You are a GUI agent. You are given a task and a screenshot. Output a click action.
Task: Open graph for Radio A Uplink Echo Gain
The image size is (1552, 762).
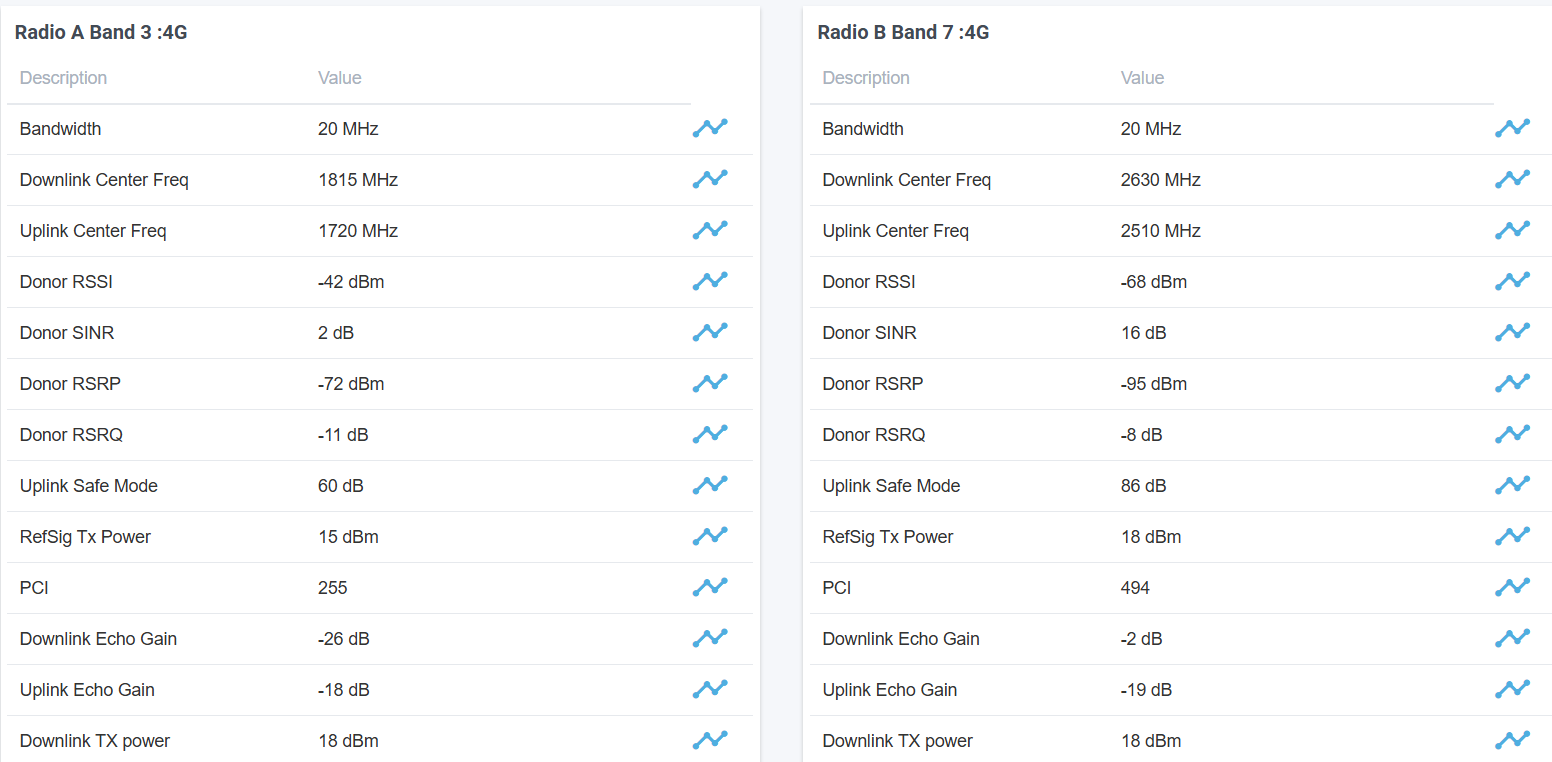(710, 689)
